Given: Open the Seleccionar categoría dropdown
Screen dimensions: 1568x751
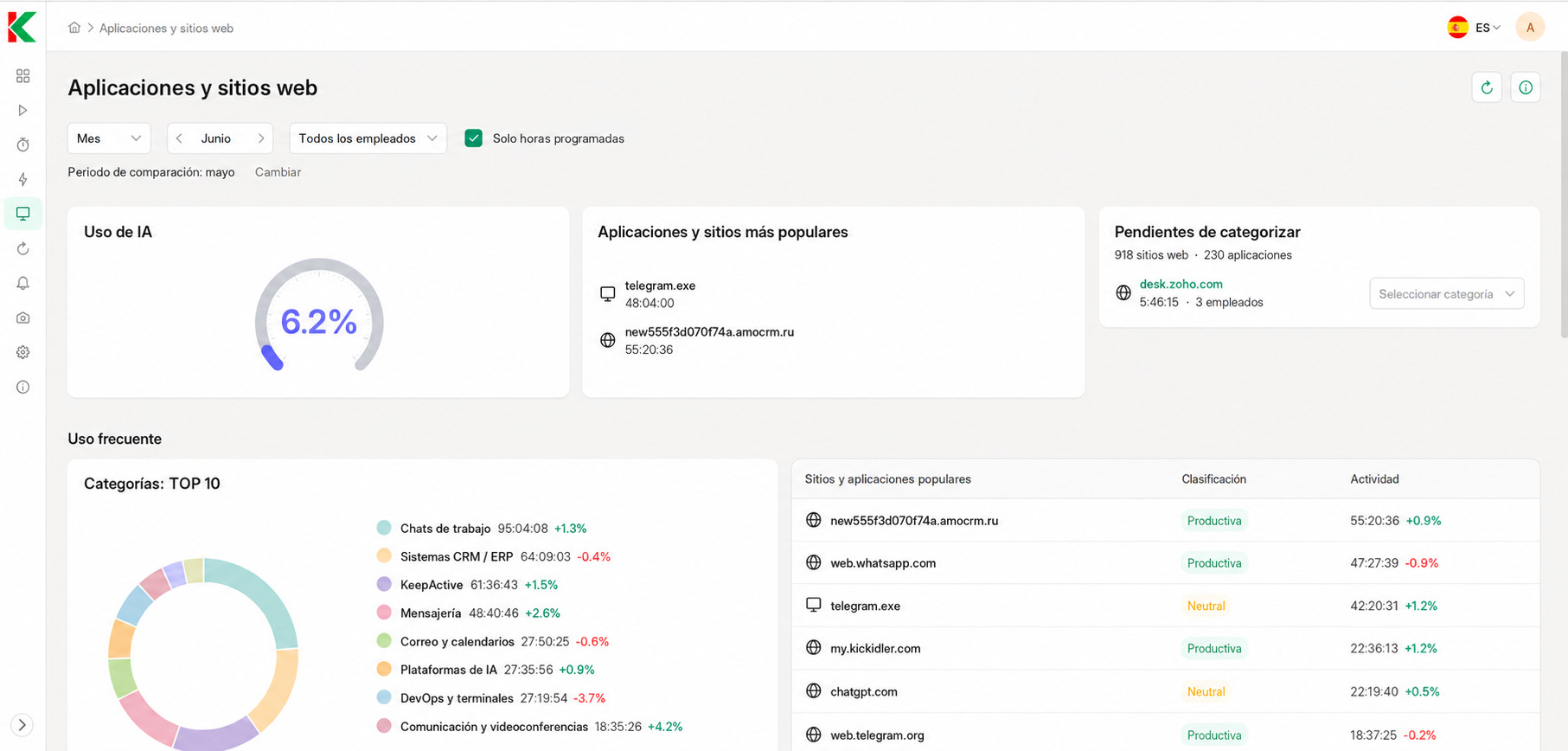Looking at the screenshot, I should click(x=1447, y=294).
